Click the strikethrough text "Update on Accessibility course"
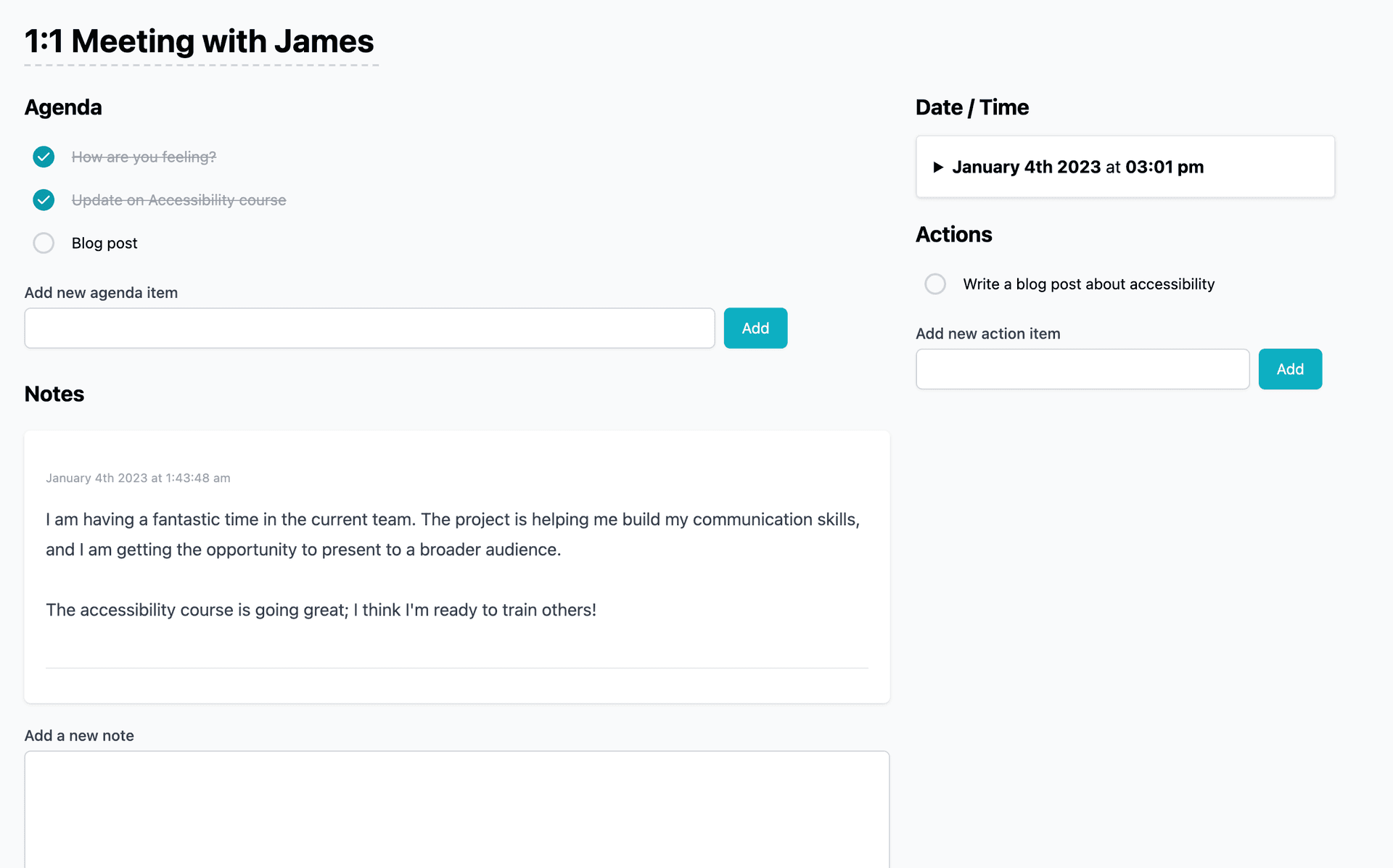Viewport: 1393px width, 868px height. pyautogui.click(x=179, y=200)
